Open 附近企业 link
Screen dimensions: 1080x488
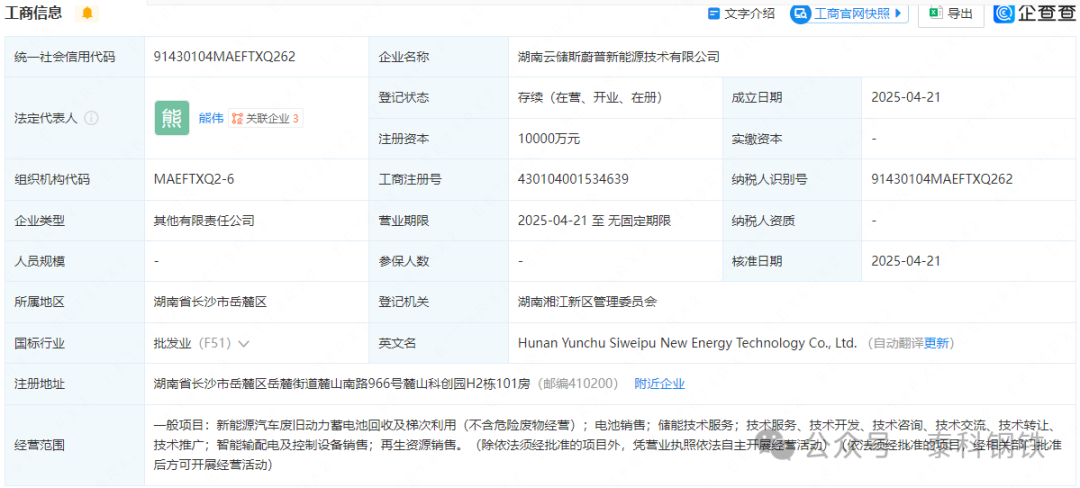[x=659, y=384]
